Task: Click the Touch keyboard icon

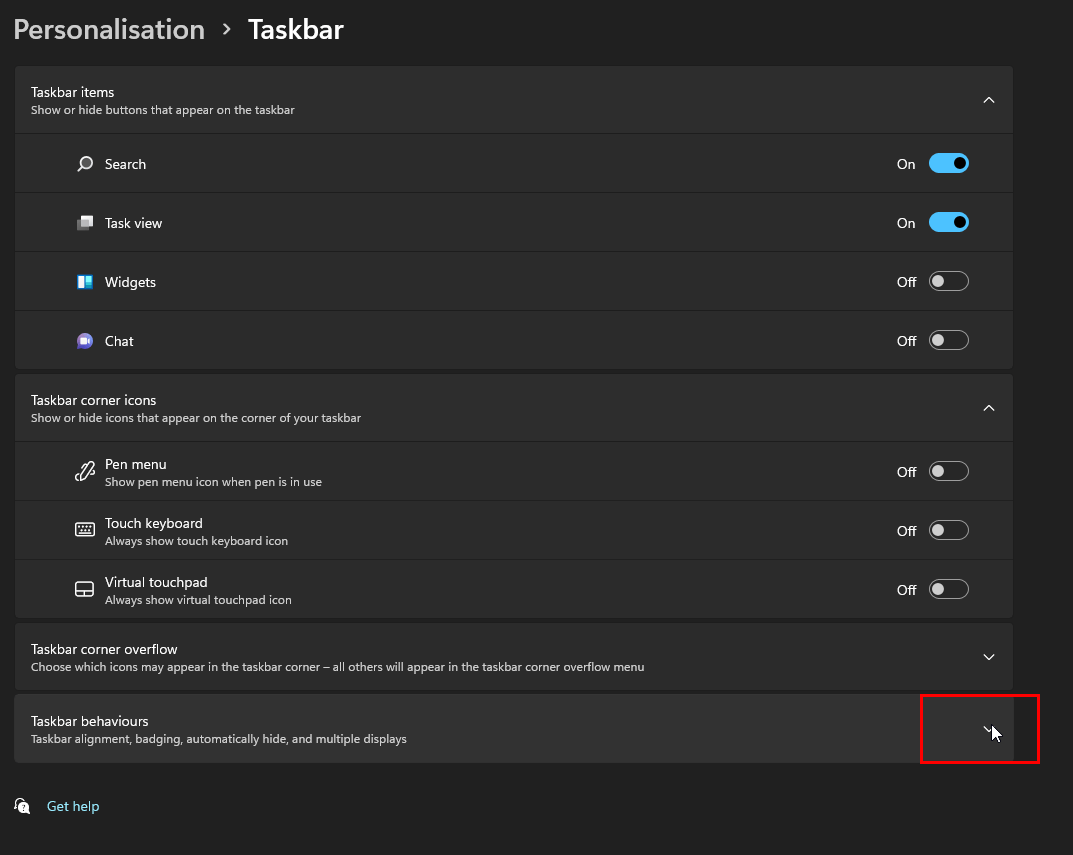Action: coord(84,530)
